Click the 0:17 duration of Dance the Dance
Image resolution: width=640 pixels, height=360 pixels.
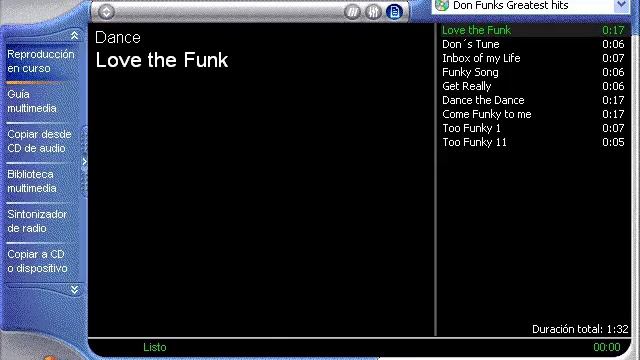coord(613,100)
